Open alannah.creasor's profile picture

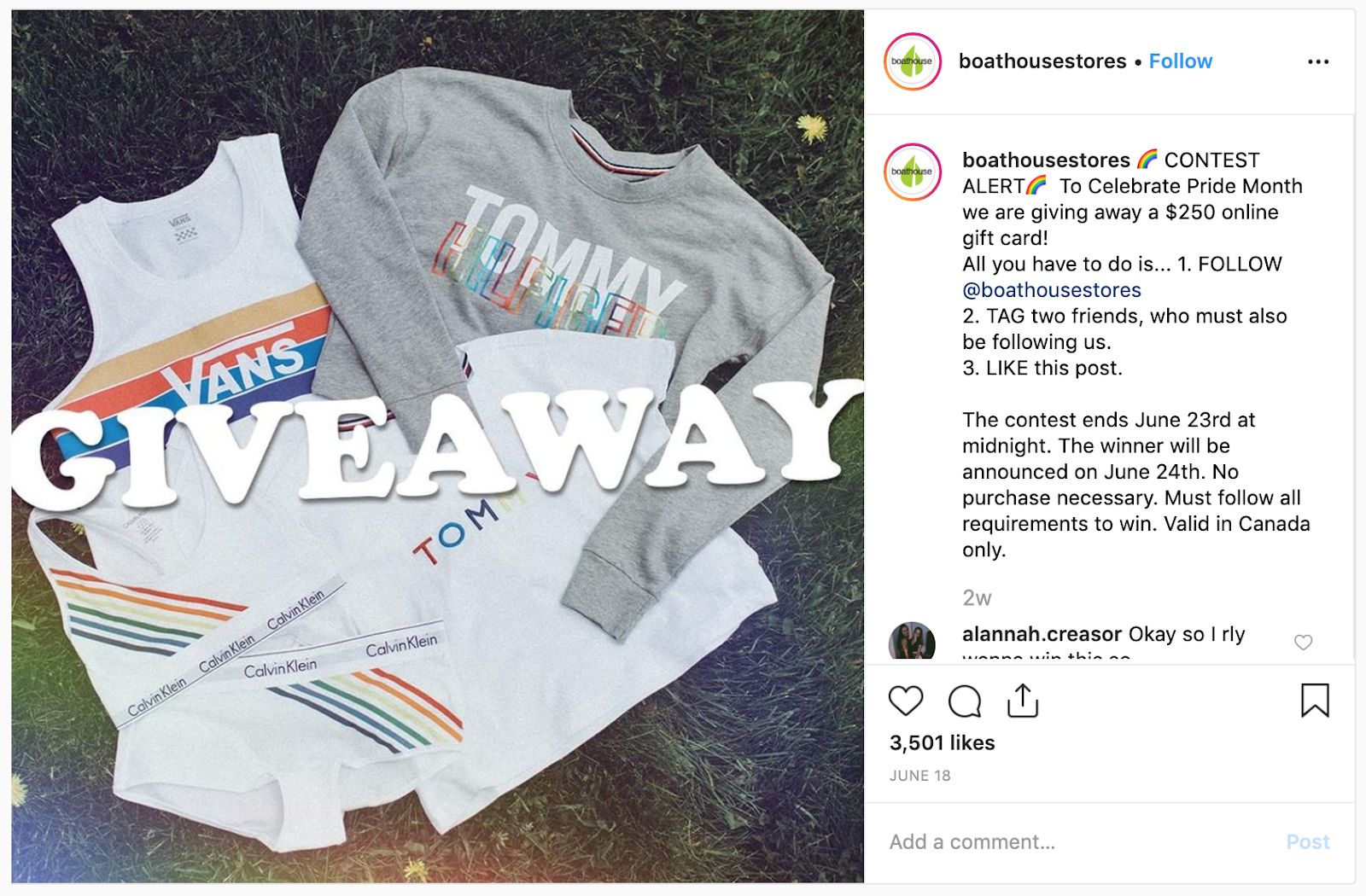tap(912, 641)
